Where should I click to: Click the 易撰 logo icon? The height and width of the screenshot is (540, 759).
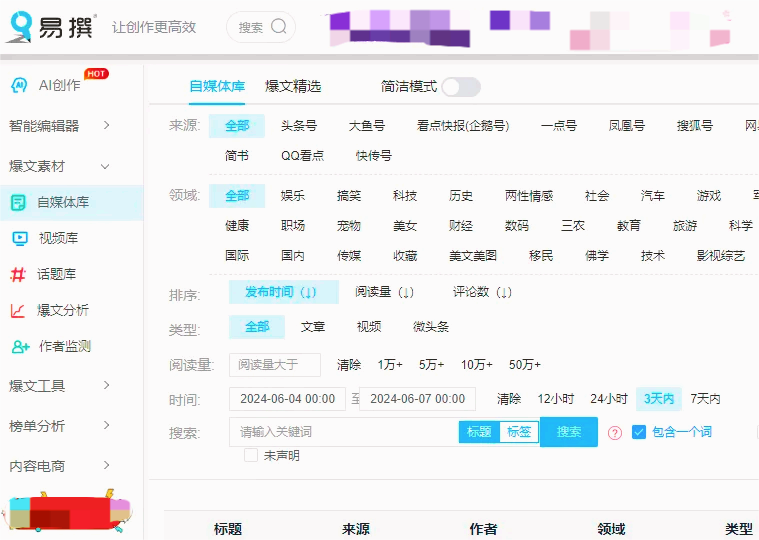point(20,27)
